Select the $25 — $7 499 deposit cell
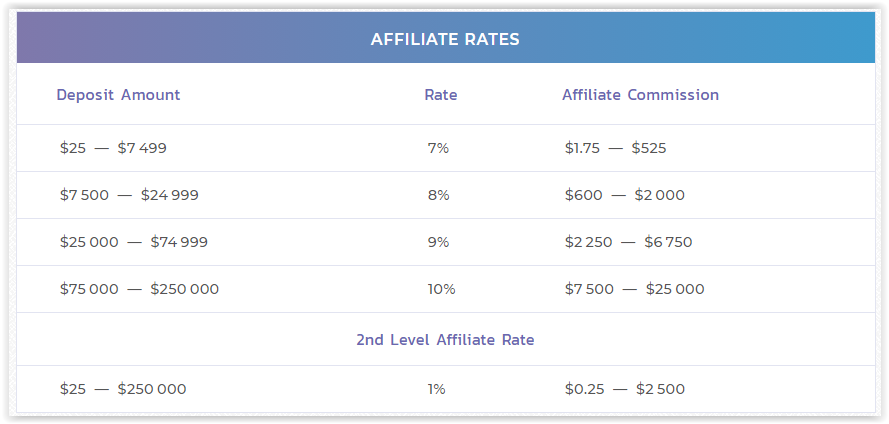This screenshot has height=424, width=889. (x=113, y=148)
